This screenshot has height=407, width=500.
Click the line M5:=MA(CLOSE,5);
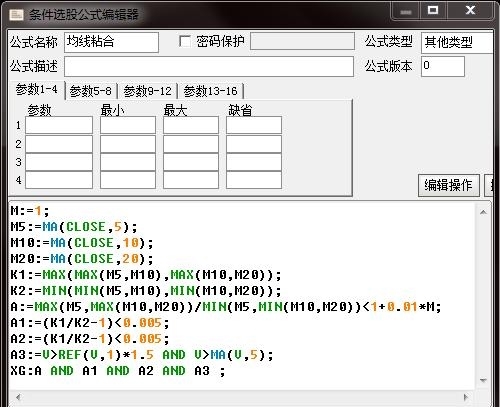point(74,227)
